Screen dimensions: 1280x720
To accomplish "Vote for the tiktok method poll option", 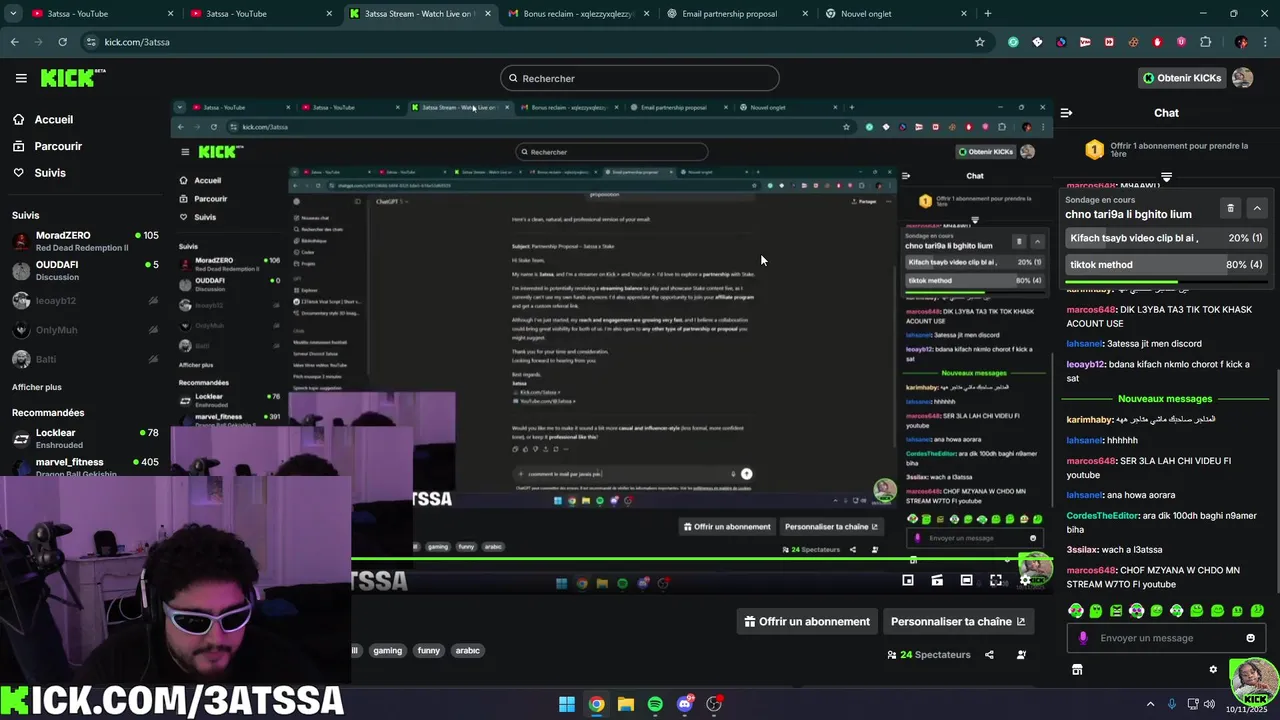I will pyautogui.click(x=1166, y=265).
